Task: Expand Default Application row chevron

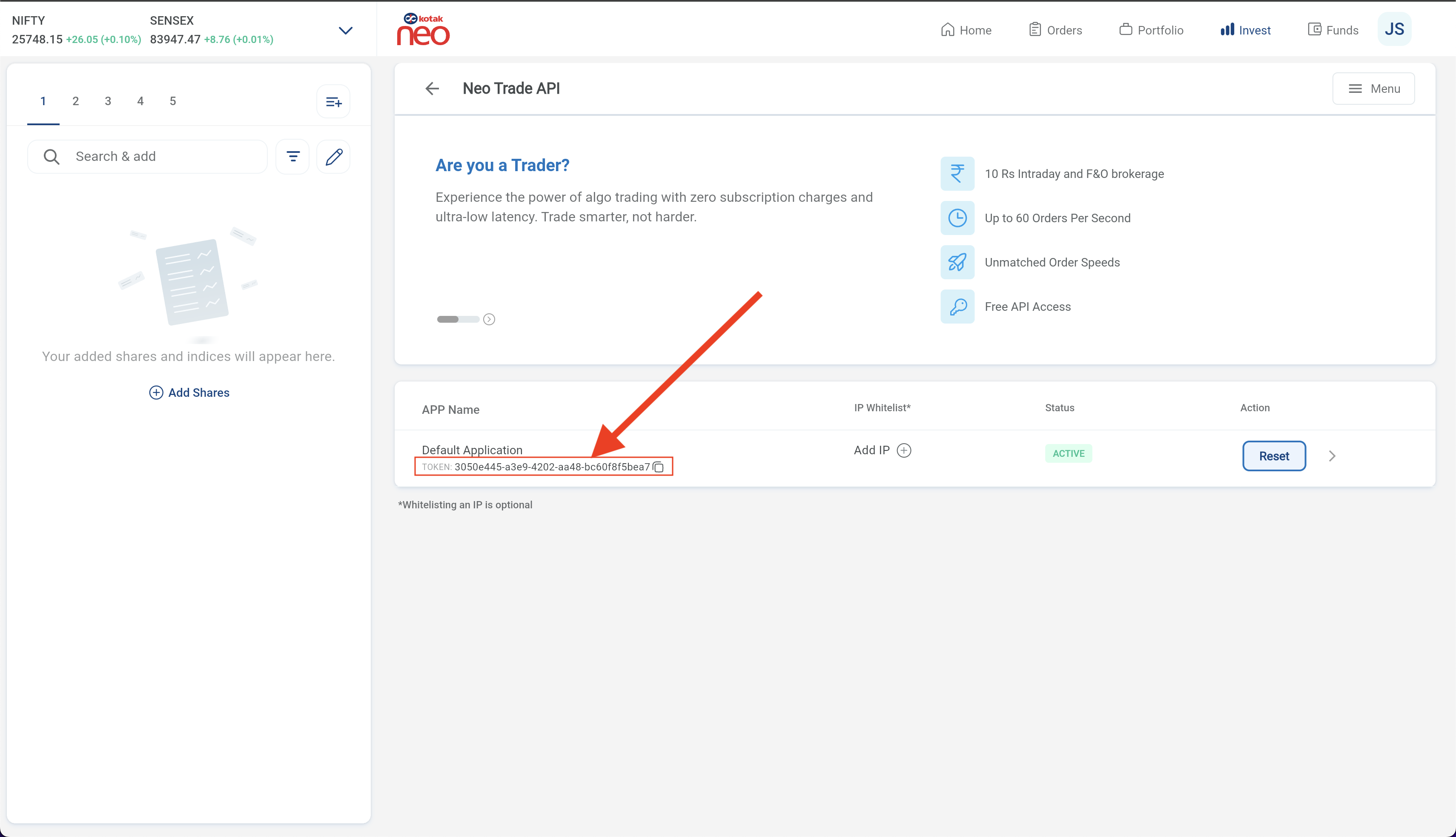Action: pos(1333,456)
